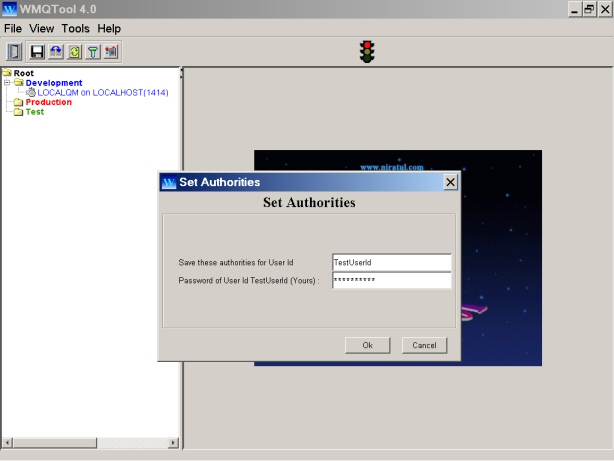This screenshot has height=461, width=614.
Task: Collapse the Development tree node
Action: (x=7, y=83)
